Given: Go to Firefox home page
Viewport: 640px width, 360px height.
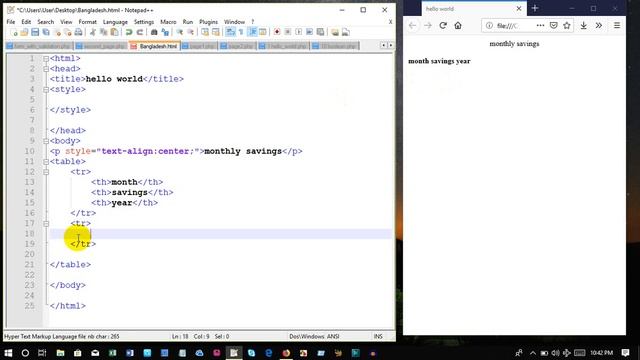Looking at the screenshot, I should pos(458,25).
